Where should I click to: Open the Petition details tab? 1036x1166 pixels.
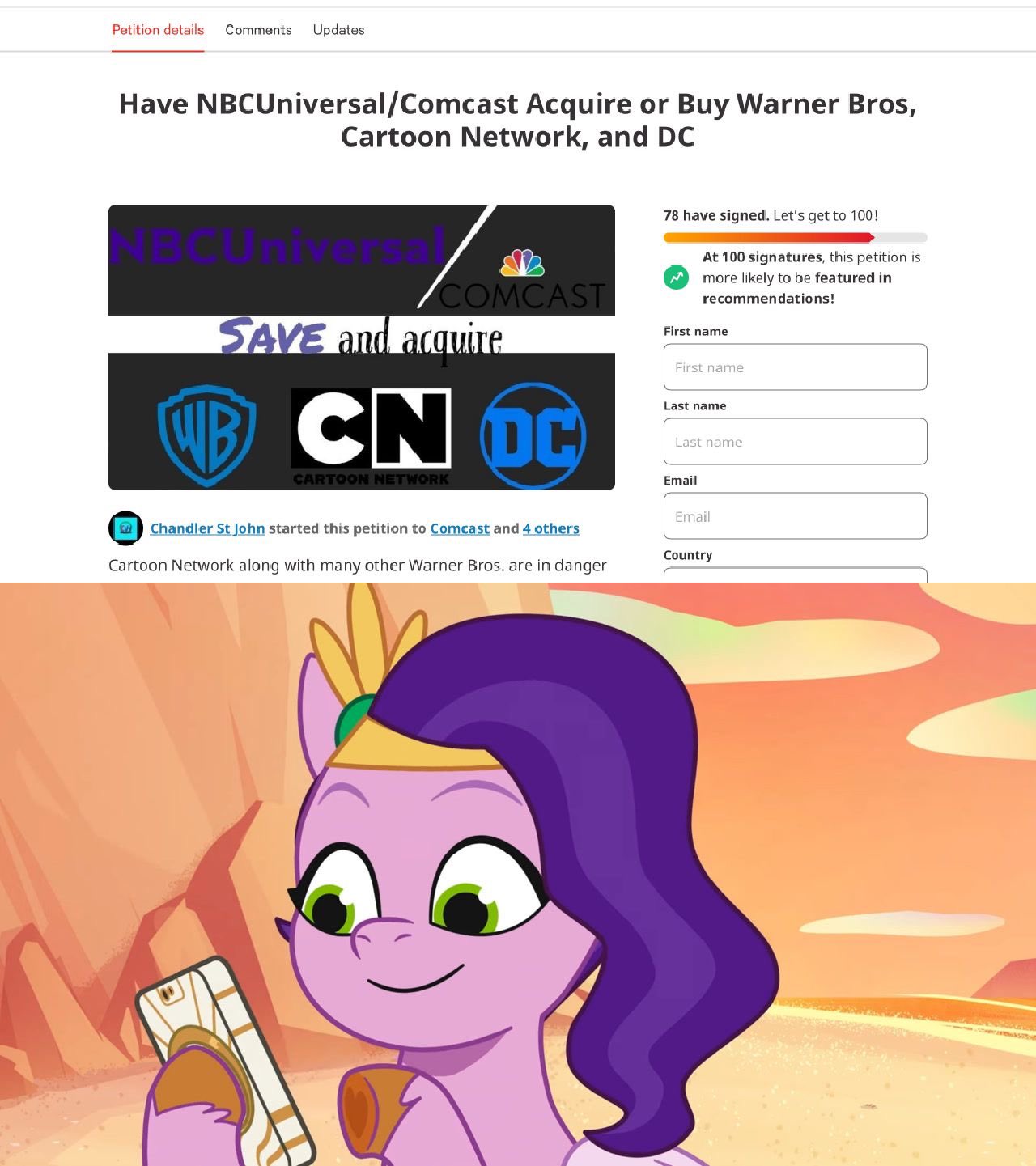(158, 30)
